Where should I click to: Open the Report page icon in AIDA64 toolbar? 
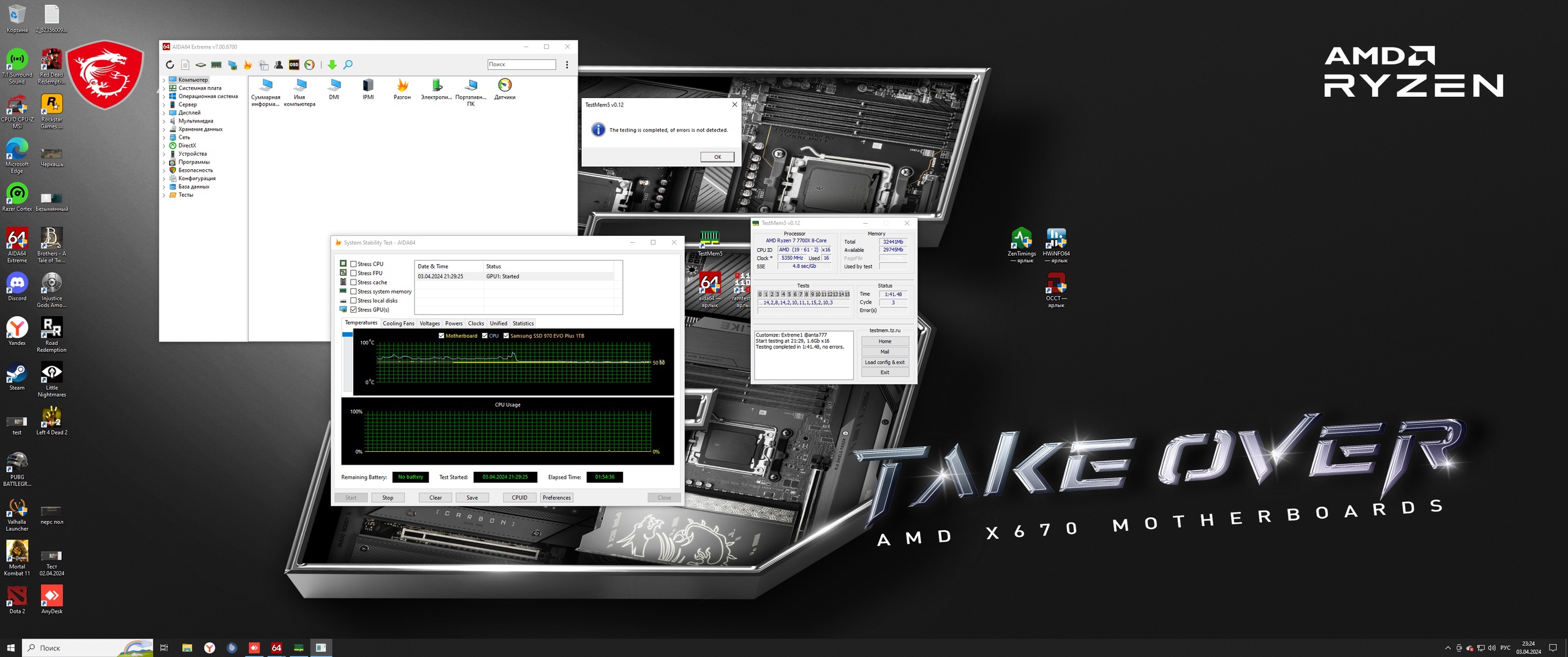coord(186,65)
